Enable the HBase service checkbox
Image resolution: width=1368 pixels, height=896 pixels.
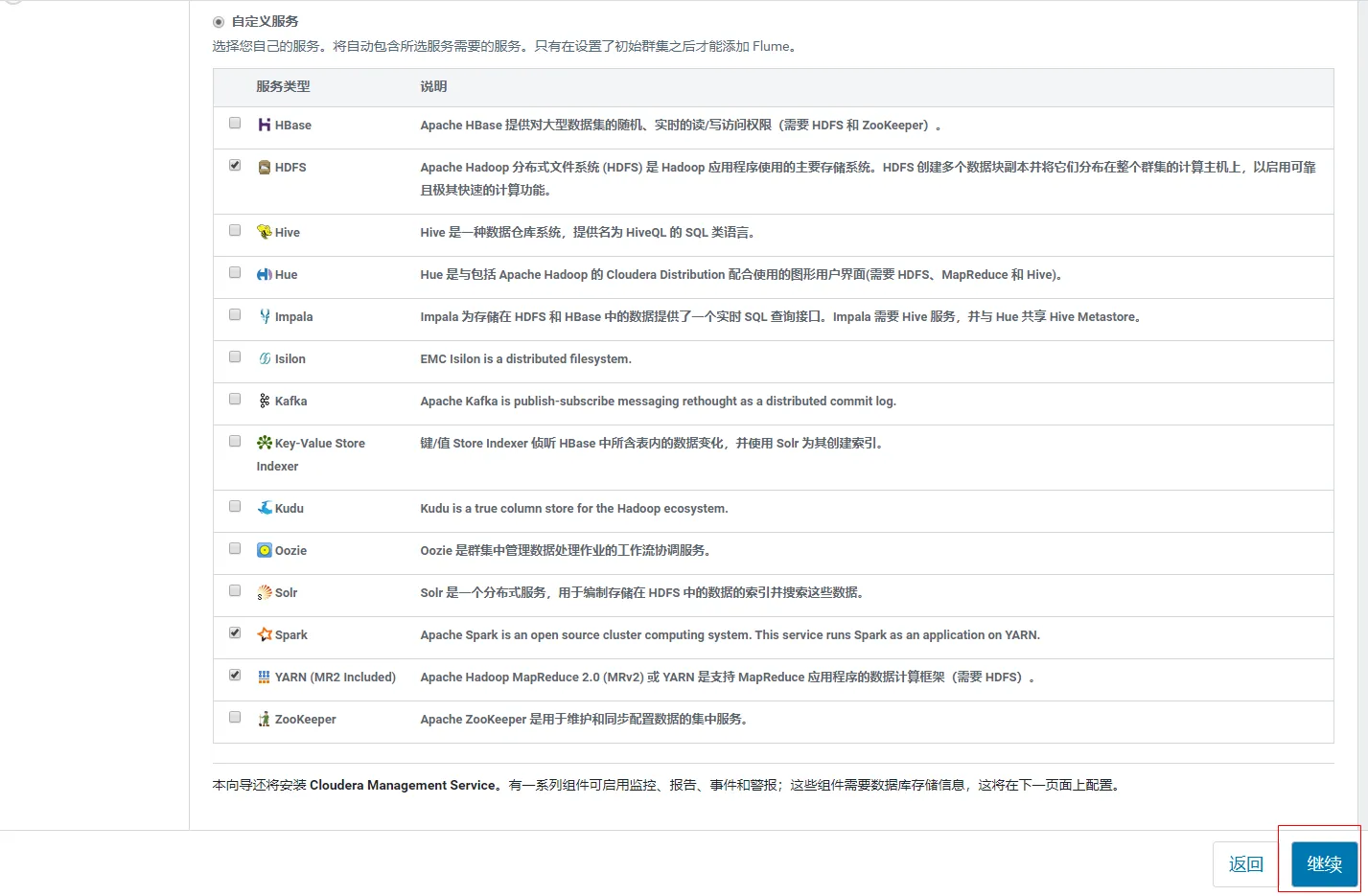click(235, 123)
